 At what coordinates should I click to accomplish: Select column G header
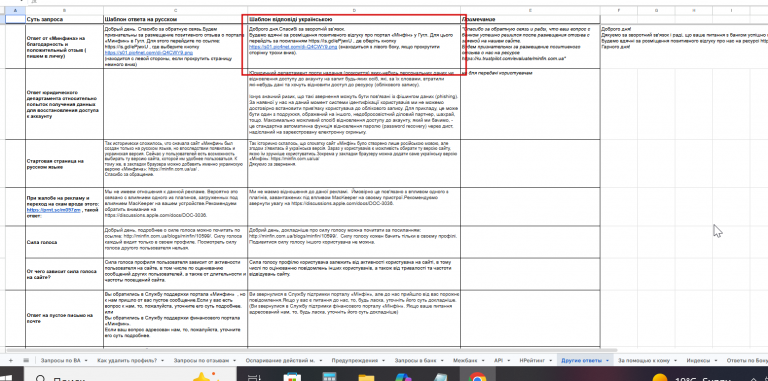656,10
